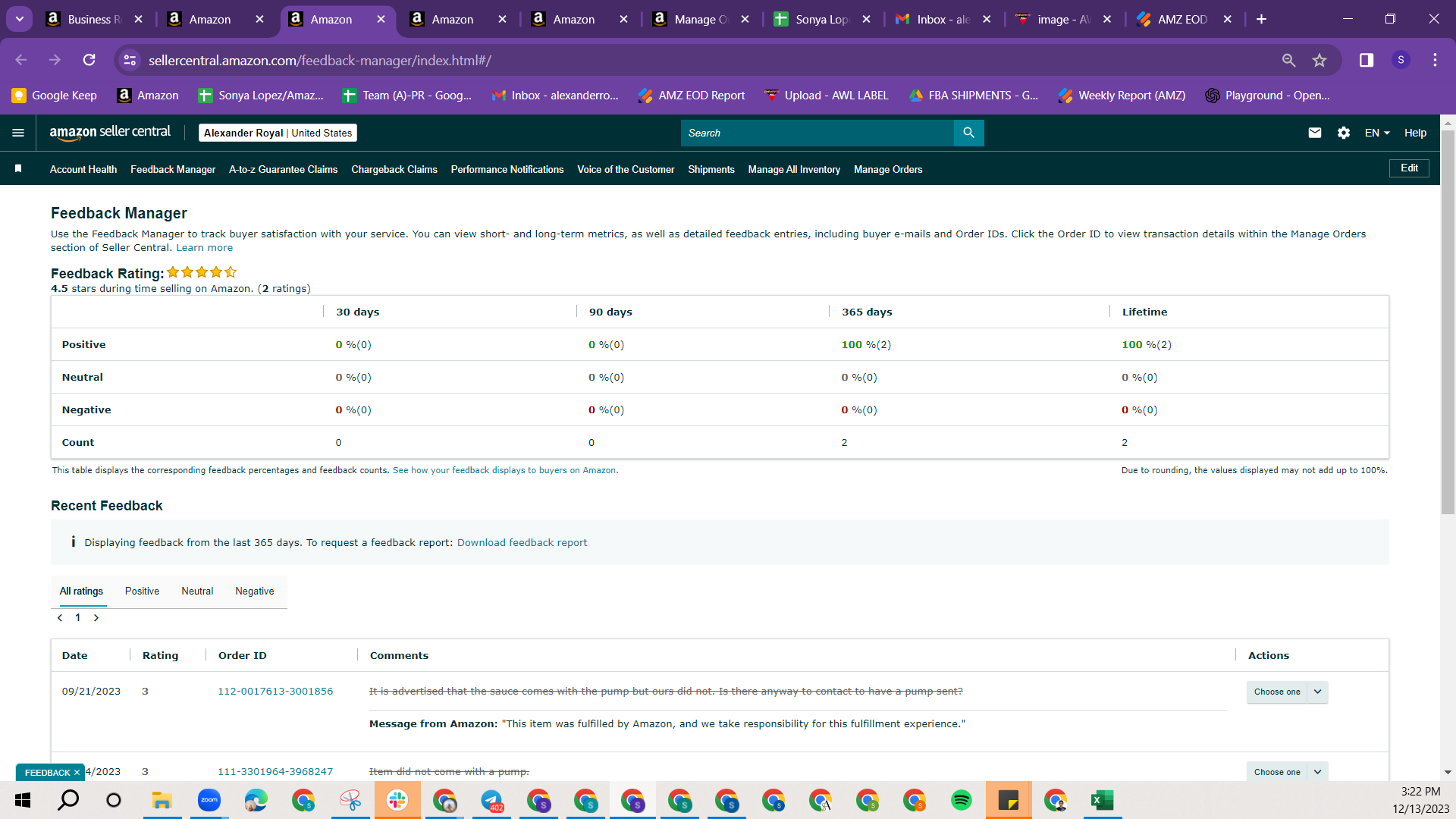Open Slack from the taskbar
Image resolution: width=1456 pixels, height=819 pixels.
coord(397,800)
